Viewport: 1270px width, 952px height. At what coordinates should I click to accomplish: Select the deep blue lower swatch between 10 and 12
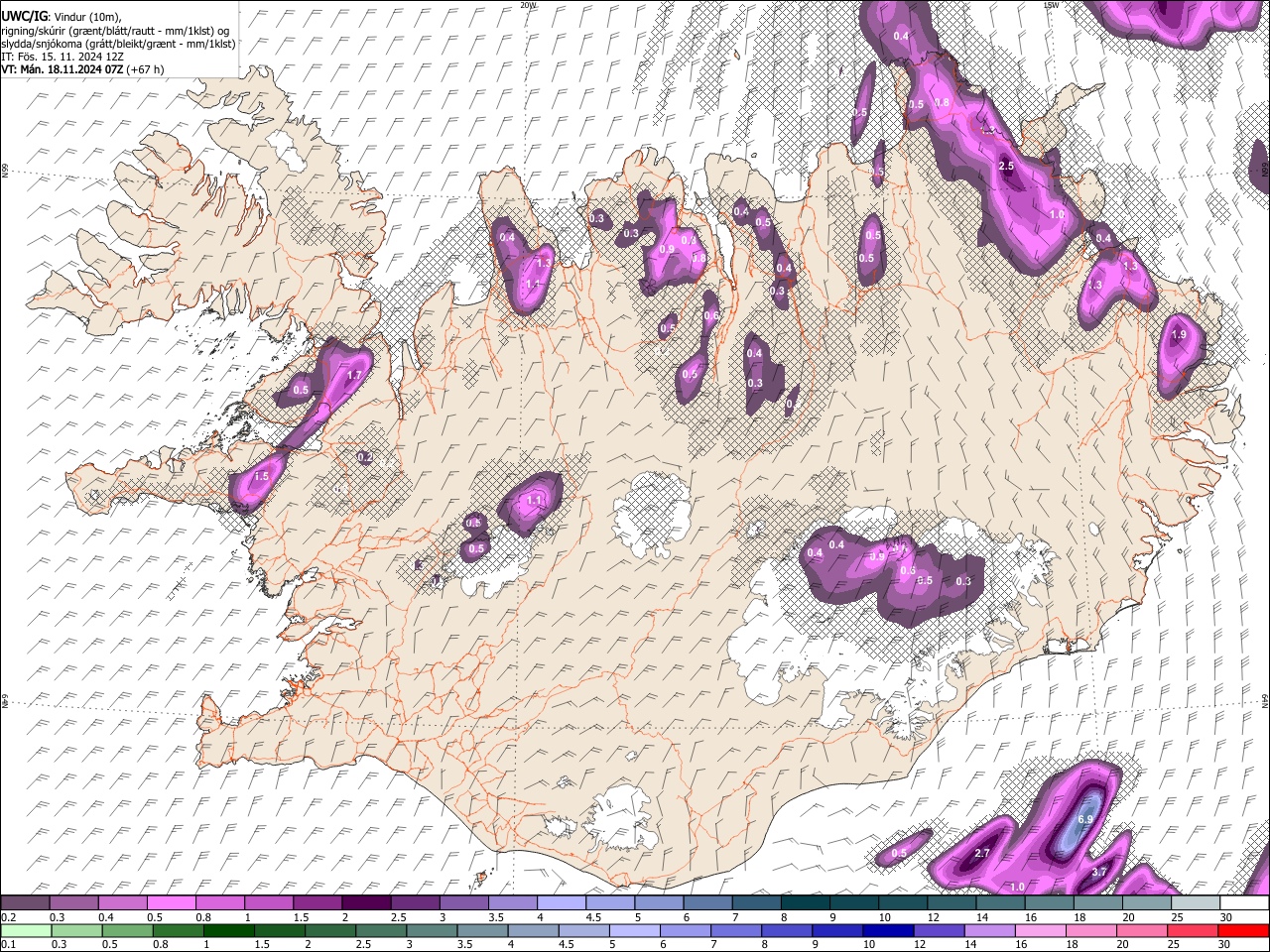pyautogui.click(x=888, y=930)
